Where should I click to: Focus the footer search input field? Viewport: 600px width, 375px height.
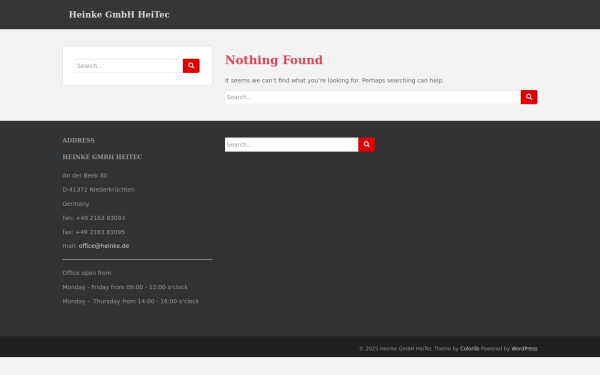tap(292, 145)
